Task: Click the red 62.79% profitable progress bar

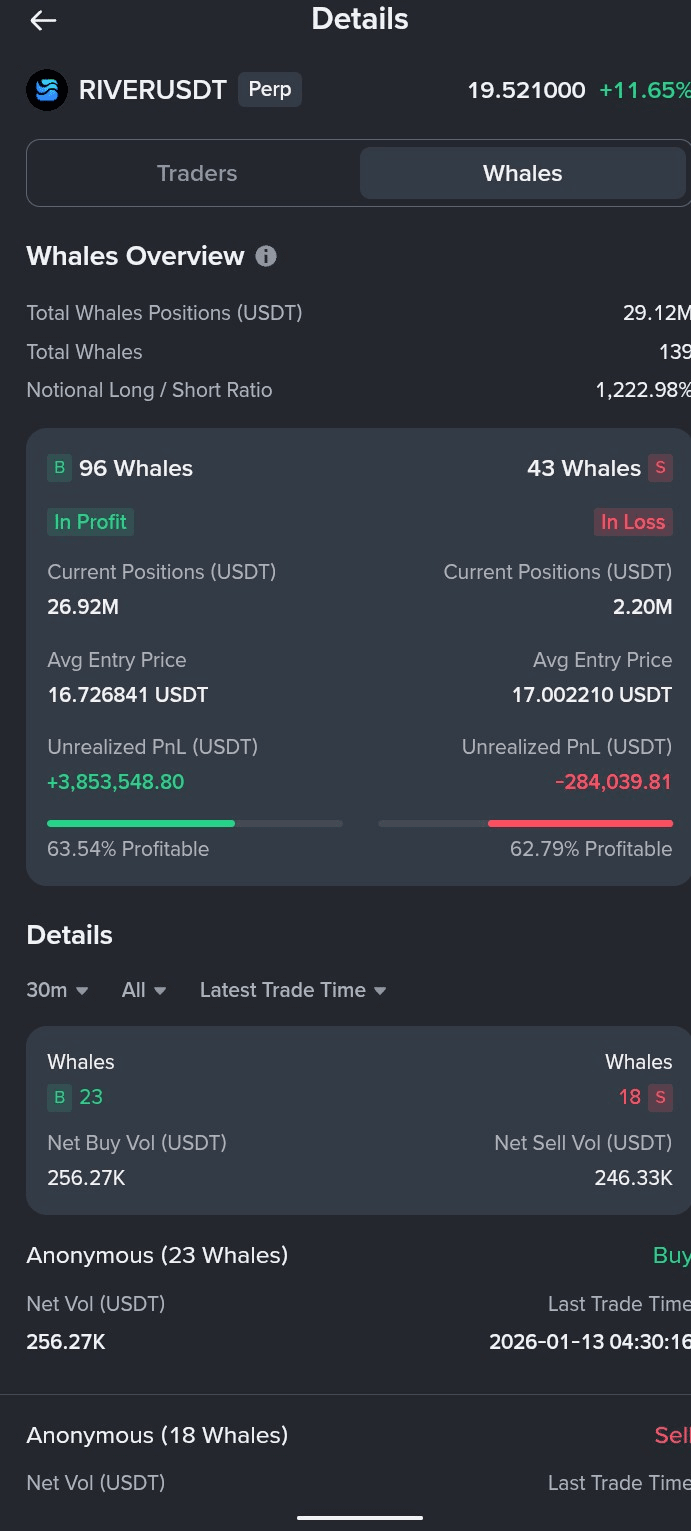Action: pyautogui.click(x=580, y=823)
